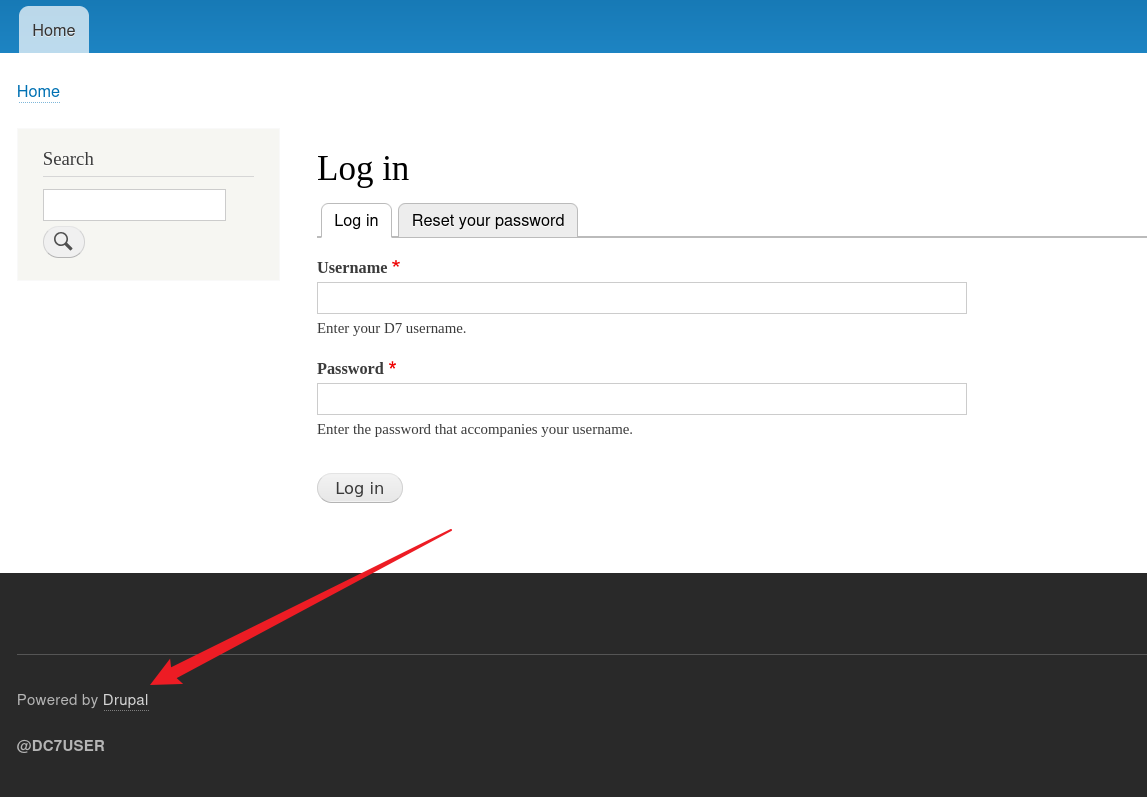This screenshot has width=1147, height=797.
Task: Click into the Username input field
Action: [x=641, y=298]
